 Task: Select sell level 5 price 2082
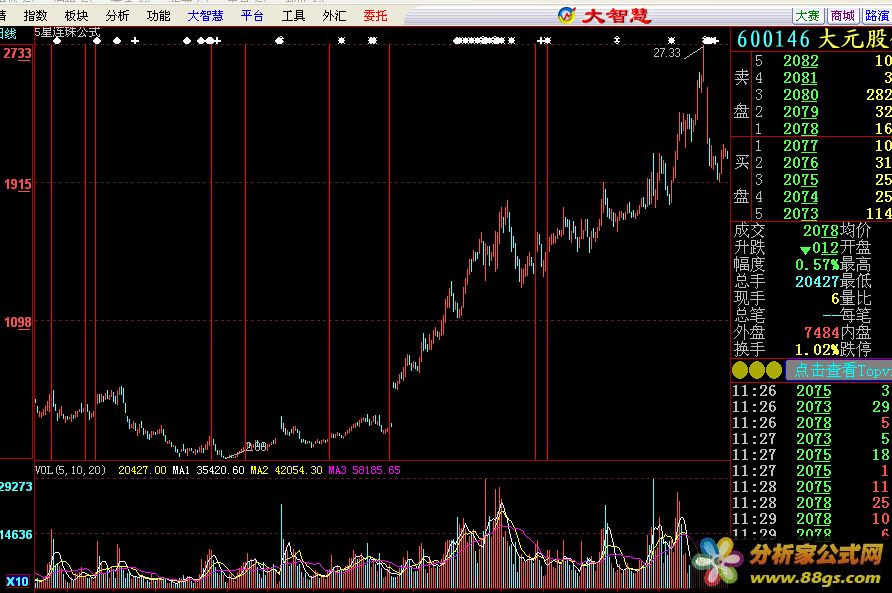coord(800,61)
